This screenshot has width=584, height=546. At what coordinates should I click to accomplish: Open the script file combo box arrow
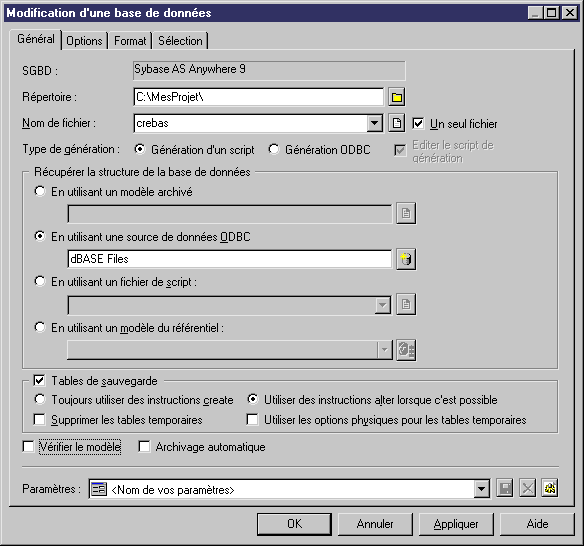(x=383, y=305)
